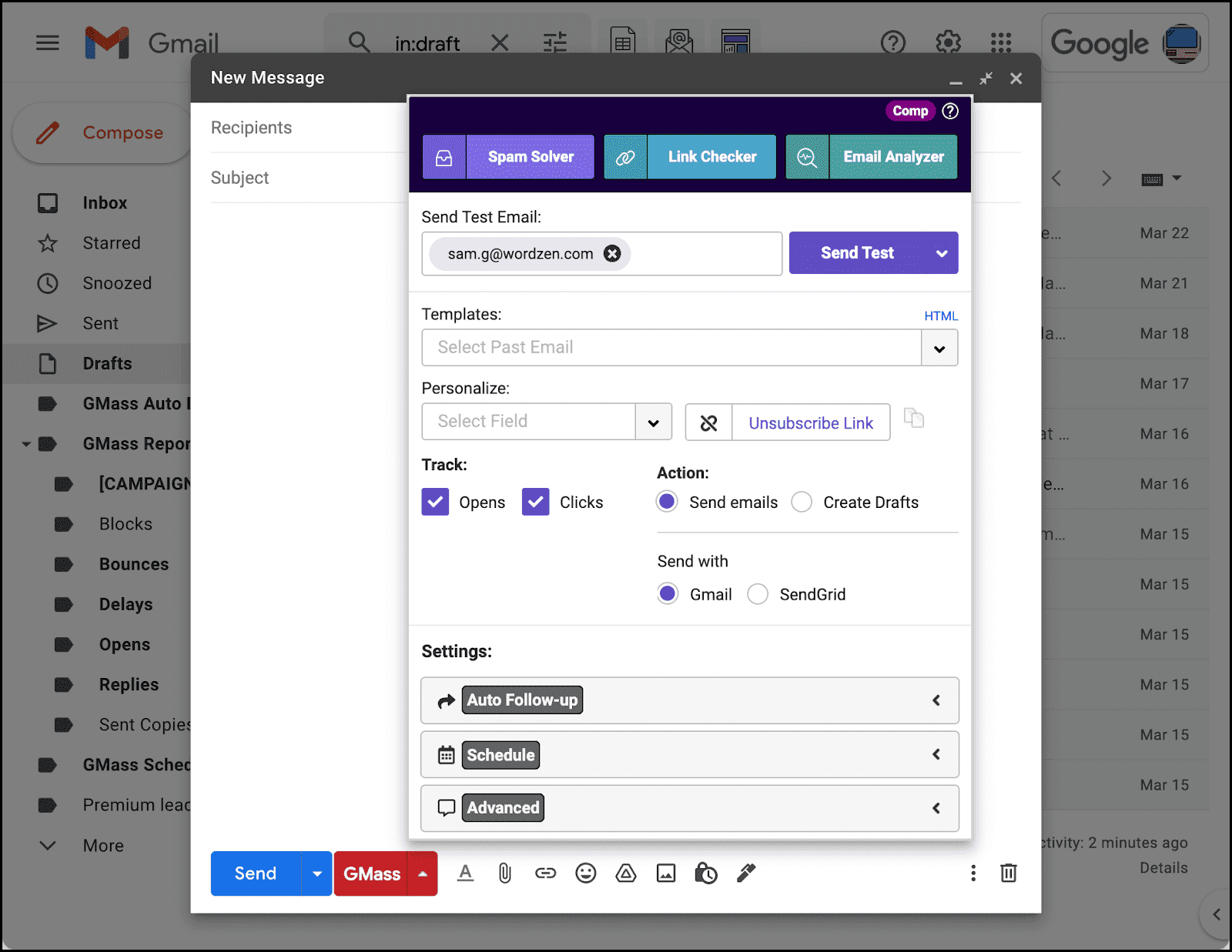
Task: Choose SendGrid as sending method
Action: pyautogui.click(x=758, y=593)
